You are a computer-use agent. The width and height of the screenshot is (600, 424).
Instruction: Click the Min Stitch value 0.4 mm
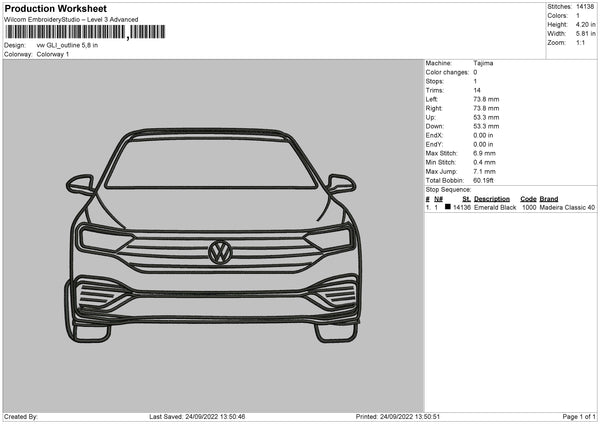point(484,163)
